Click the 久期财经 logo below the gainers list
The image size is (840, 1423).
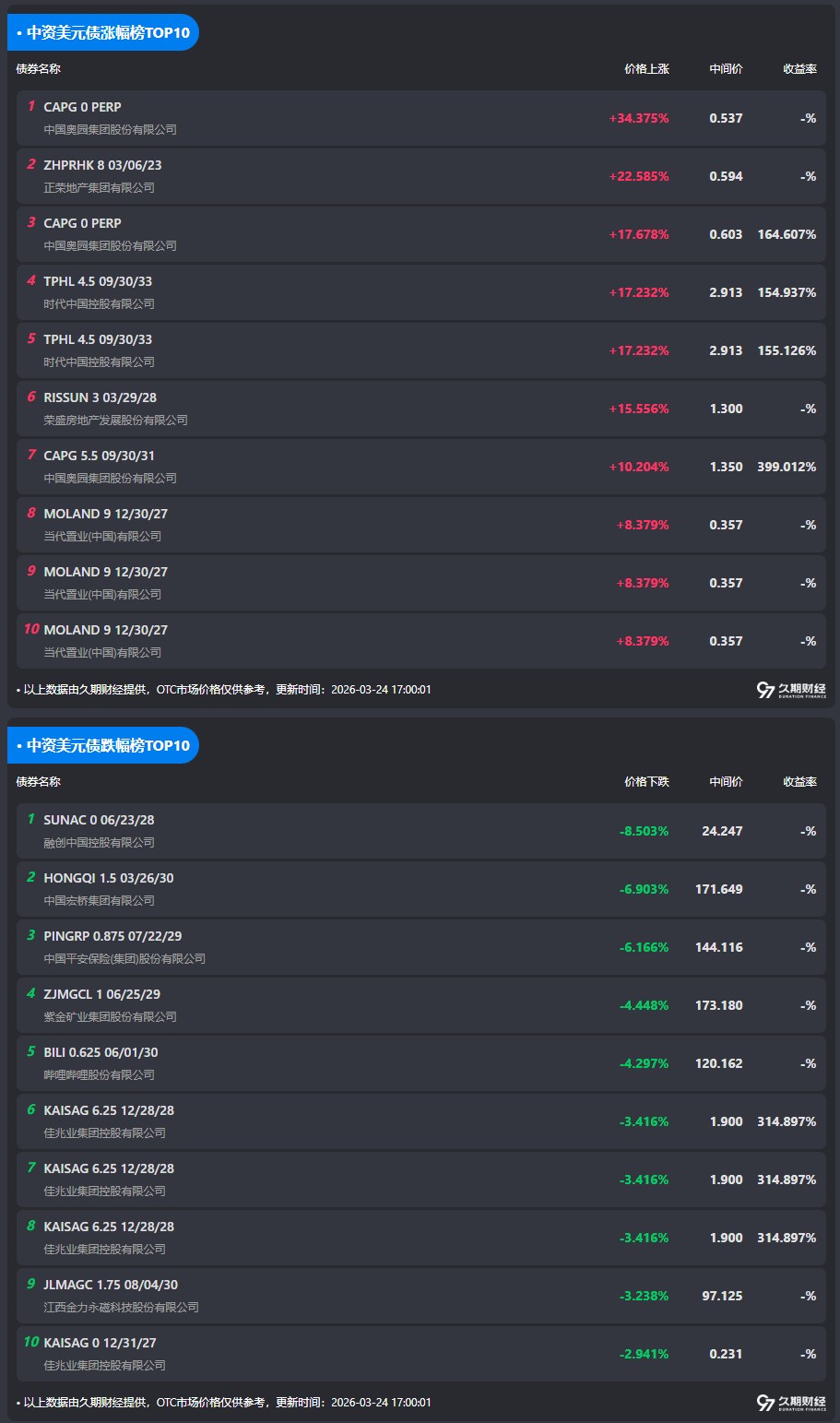pyautogui.click(x=790, y=690)
